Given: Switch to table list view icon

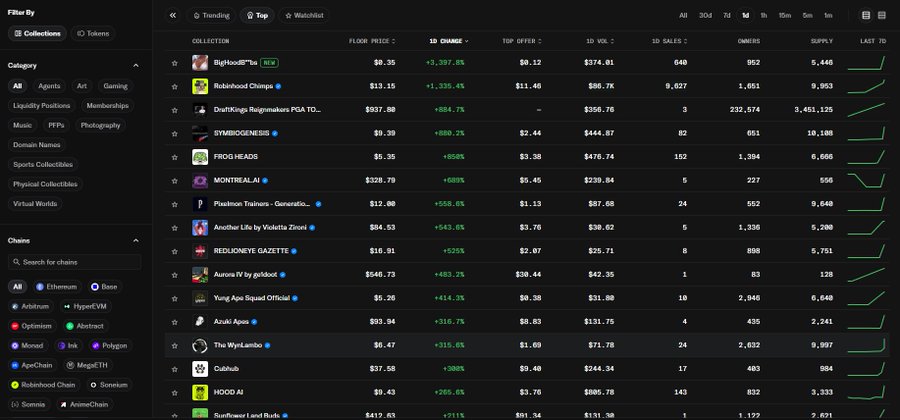Looking at the screenshot, I should 866,15.
